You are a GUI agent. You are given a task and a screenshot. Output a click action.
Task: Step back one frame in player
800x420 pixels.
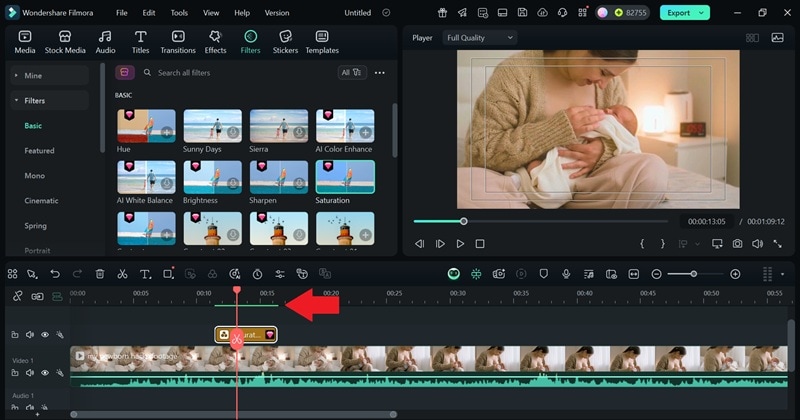pos(419,244)
